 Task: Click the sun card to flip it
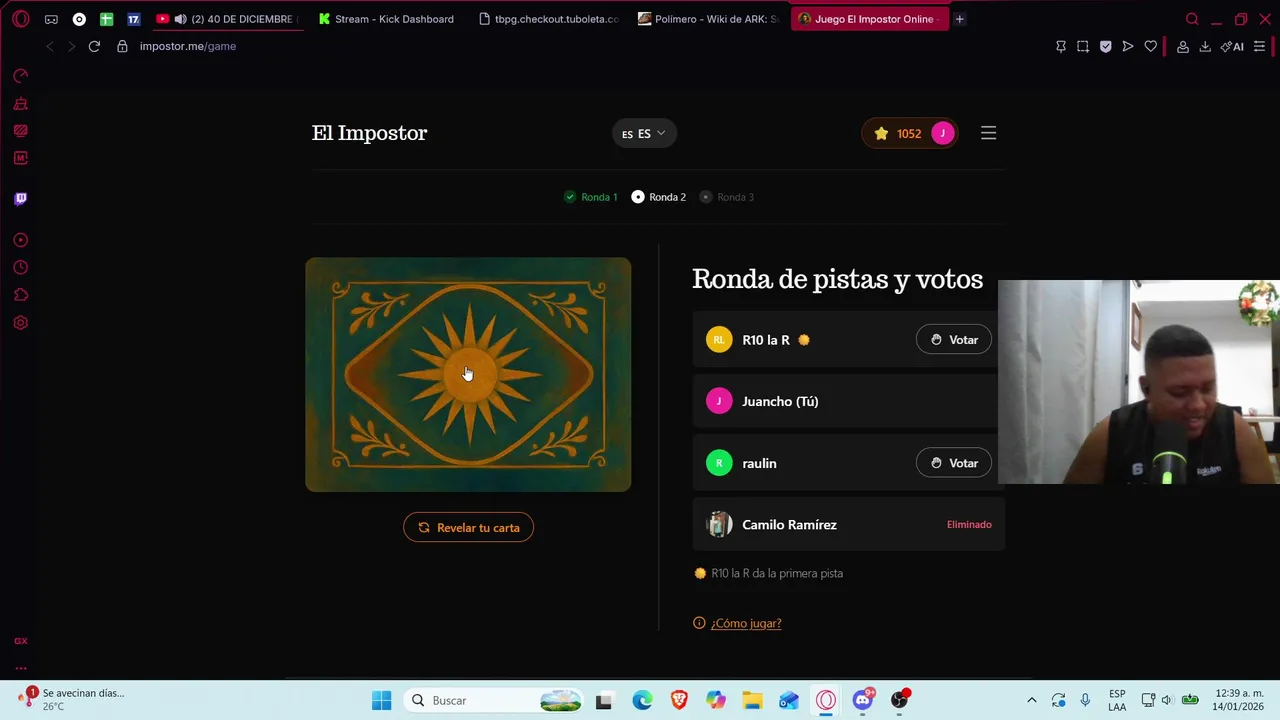click(468, 374)
